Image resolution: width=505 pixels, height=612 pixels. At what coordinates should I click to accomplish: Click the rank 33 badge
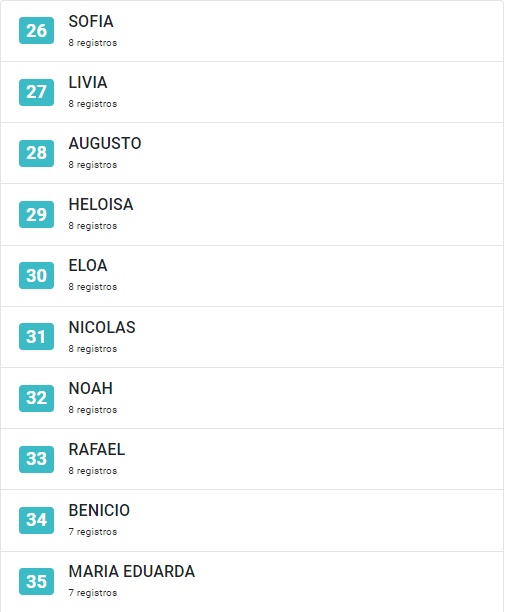pyautogui.click(x=36, y=459)
